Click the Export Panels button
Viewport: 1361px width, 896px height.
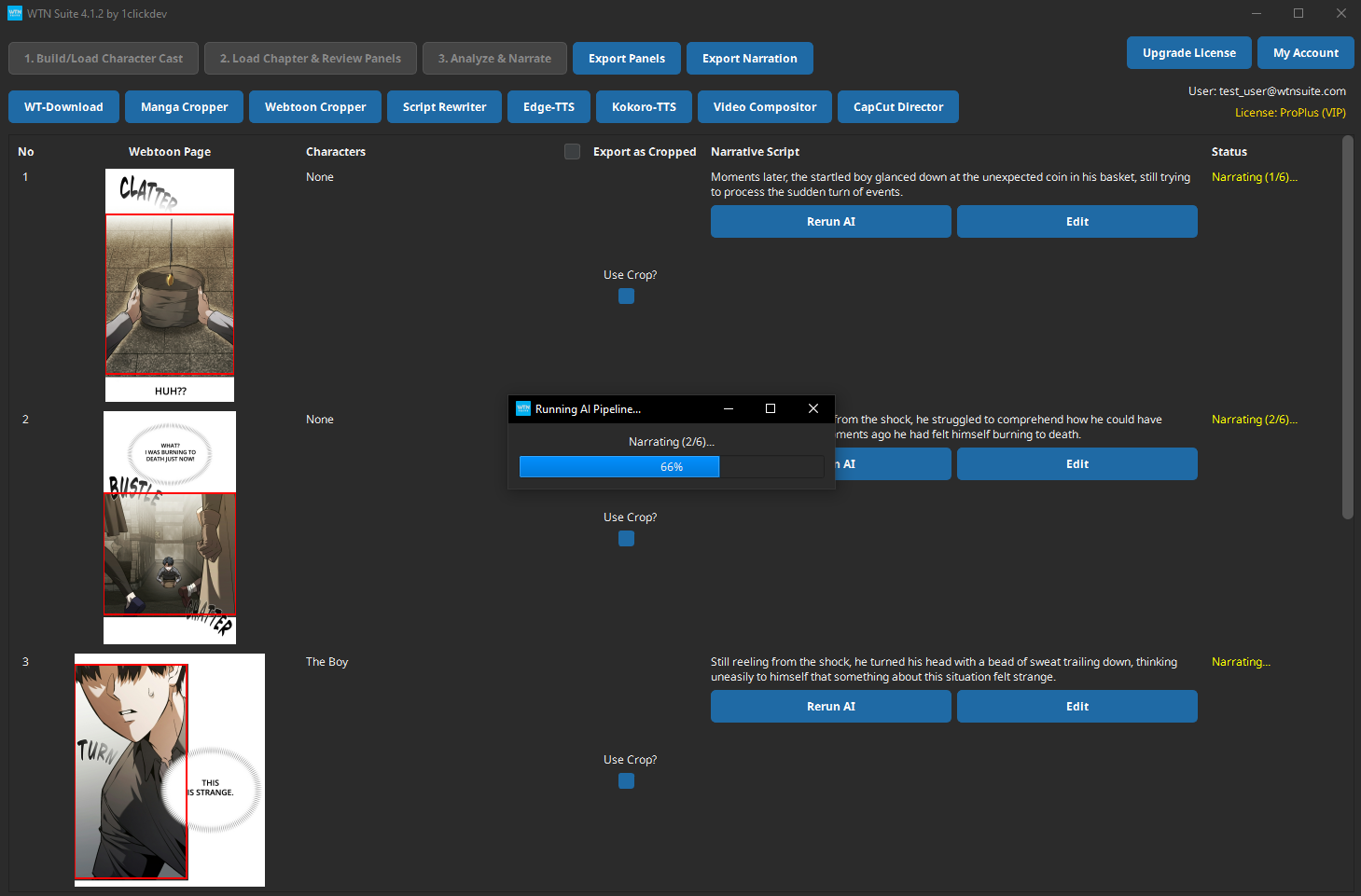point(626,58)
